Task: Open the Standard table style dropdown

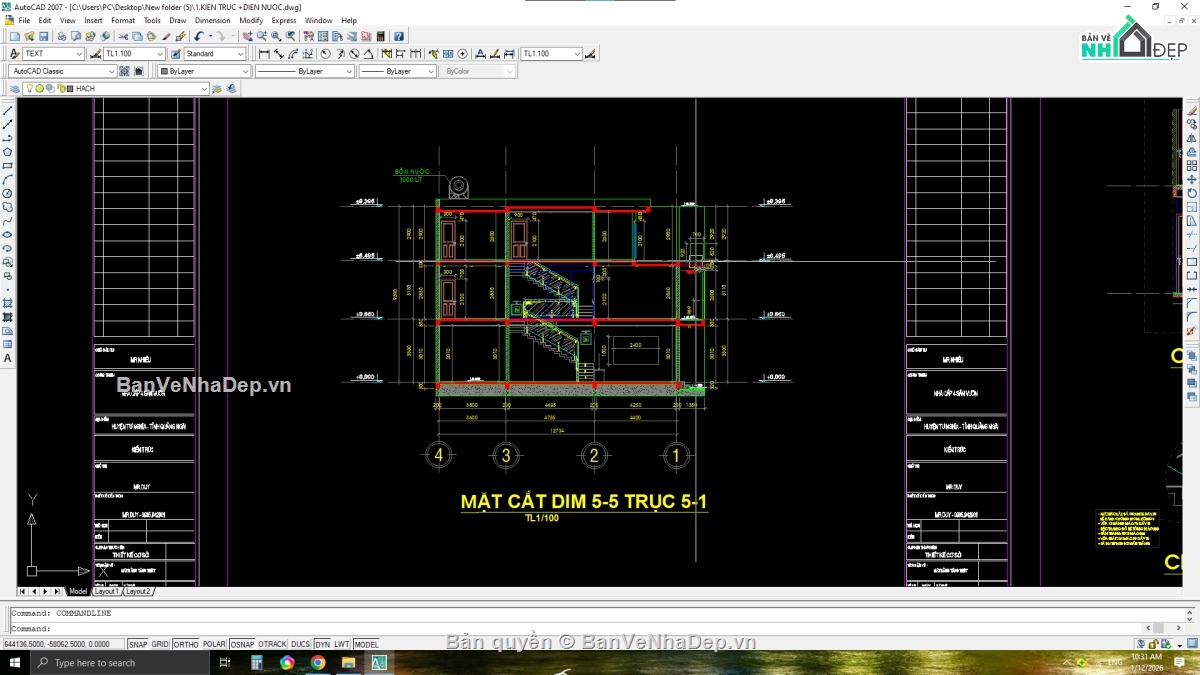Action: (214, 54)
